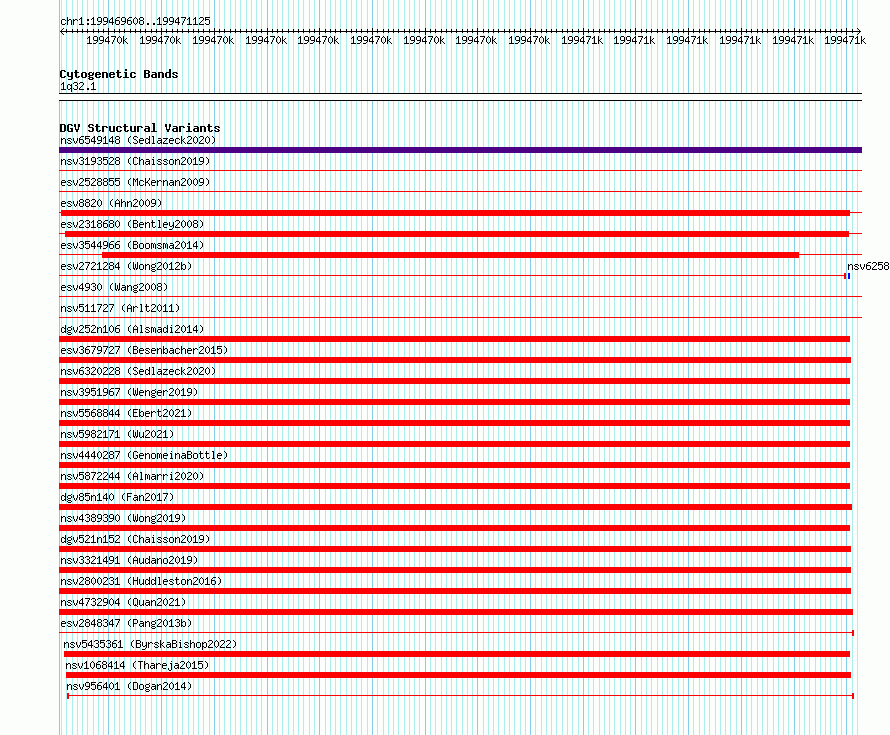Click the esv4930 (Wang2008) label
Image resolution: width=890 pixels, height=735 pixels.
pyautogui.click(x=114, y=287)
